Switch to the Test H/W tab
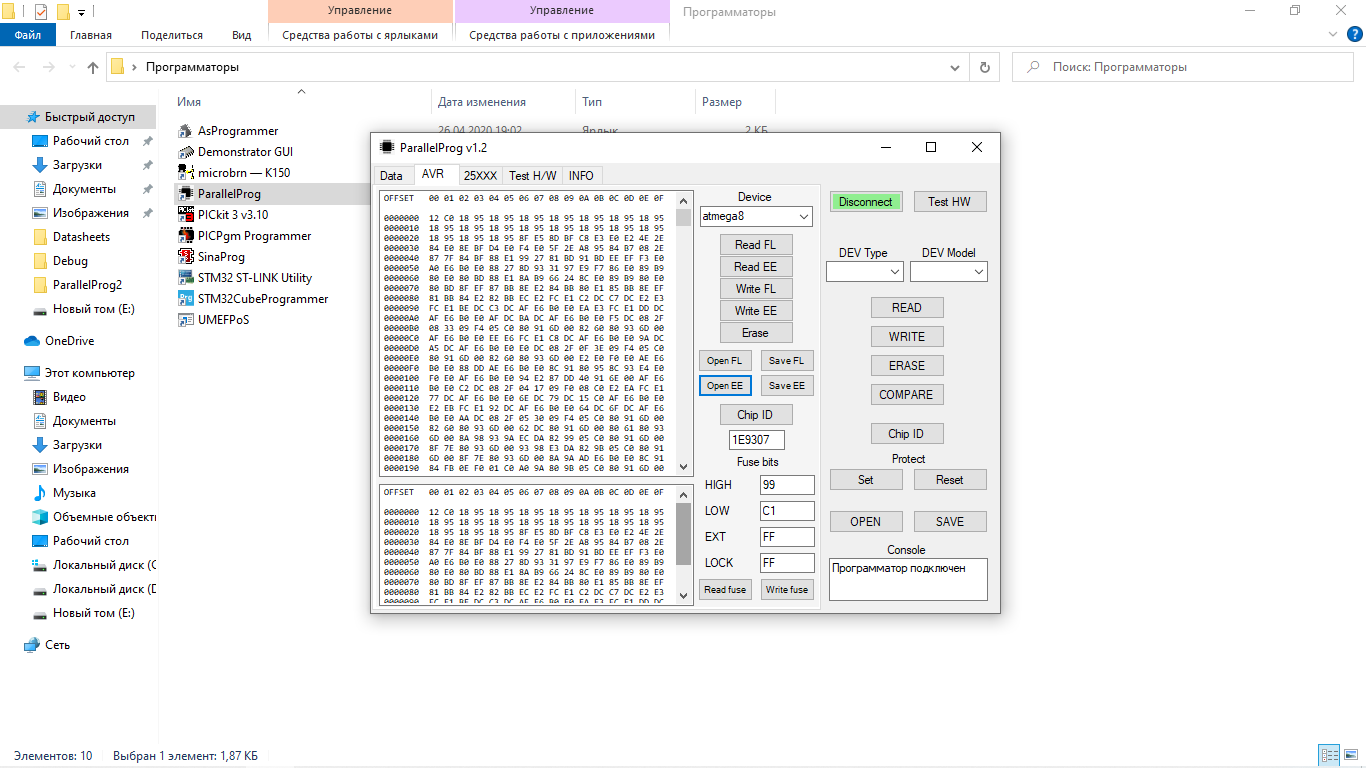 coord(533,175)
